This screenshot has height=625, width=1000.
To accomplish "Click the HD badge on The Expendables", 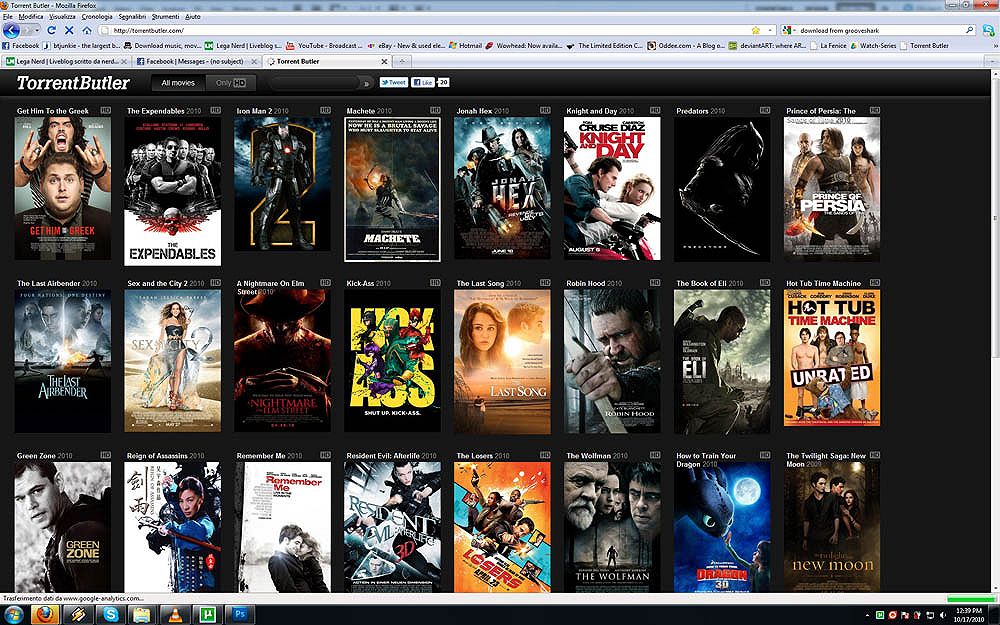I will [216, 110].
